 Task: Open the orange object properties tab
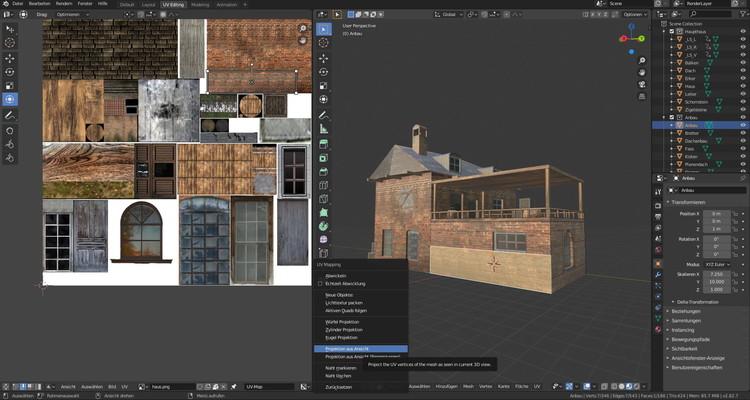pyautogui.click(x=658, y=264)
